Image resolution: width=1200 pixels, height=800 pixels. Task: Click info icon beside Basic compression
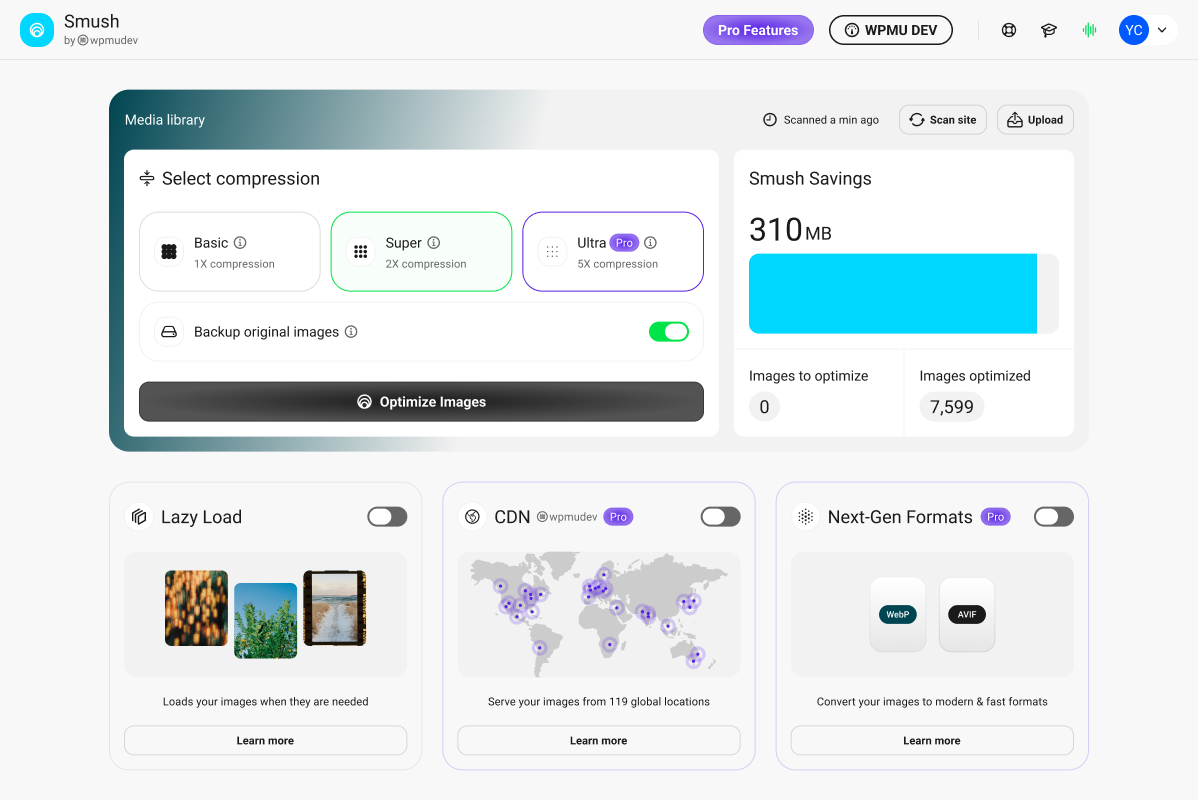[240, 243]
